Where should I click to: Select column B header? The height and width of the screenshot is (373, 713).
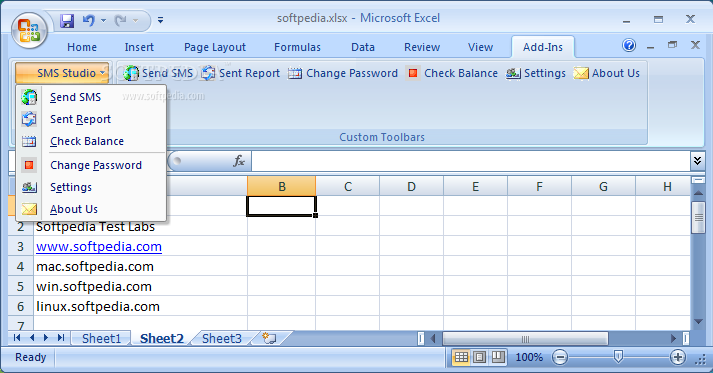pos(281,186)
